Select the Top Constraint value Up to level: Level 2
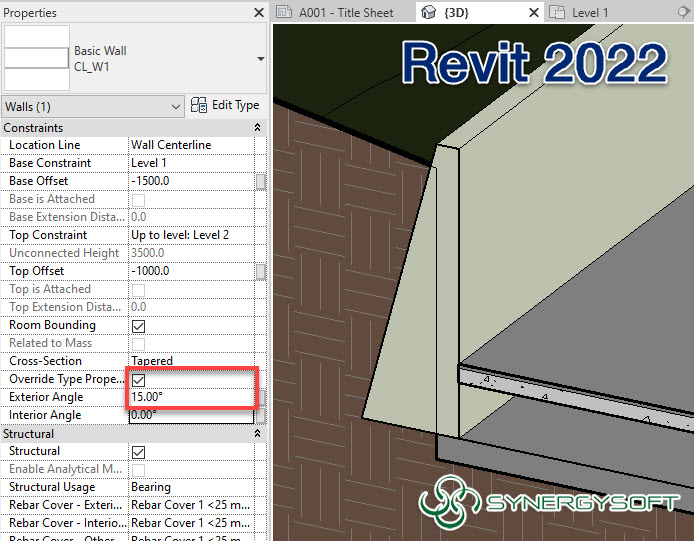 192,235
